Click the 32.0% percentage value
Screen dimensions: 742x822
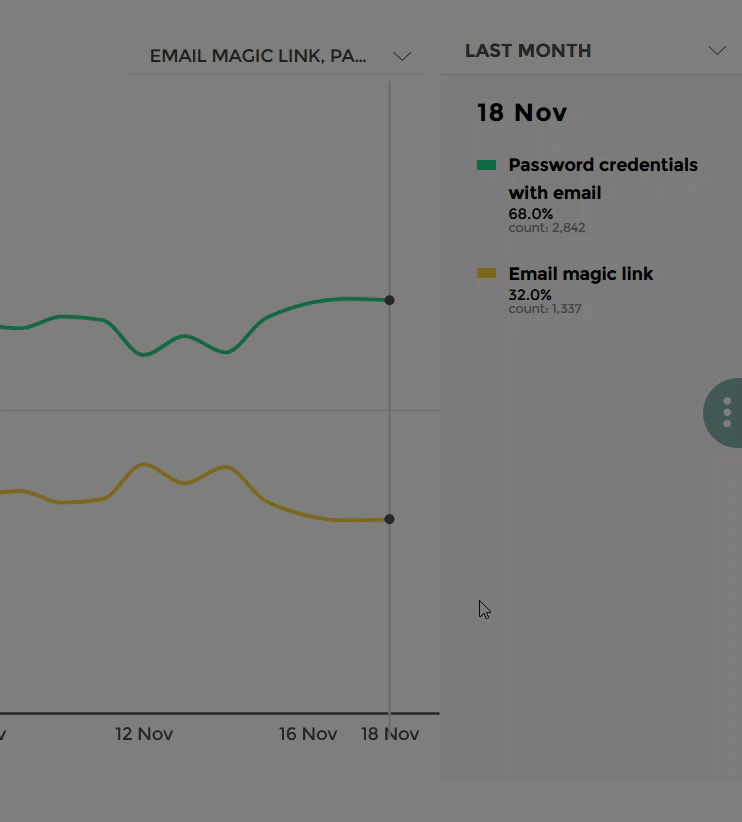(530, 295)
